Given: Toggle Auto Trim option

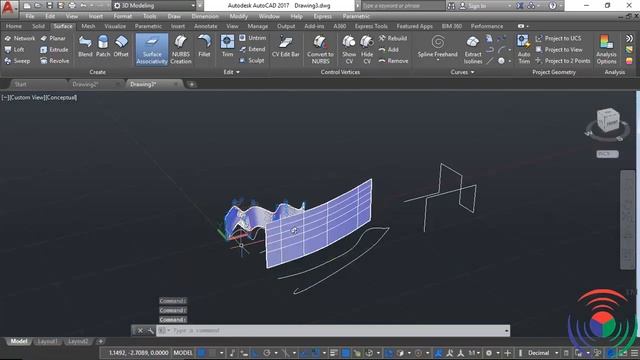Looking at the screenshot, I should pyautogui.click(x=524, y=49).
